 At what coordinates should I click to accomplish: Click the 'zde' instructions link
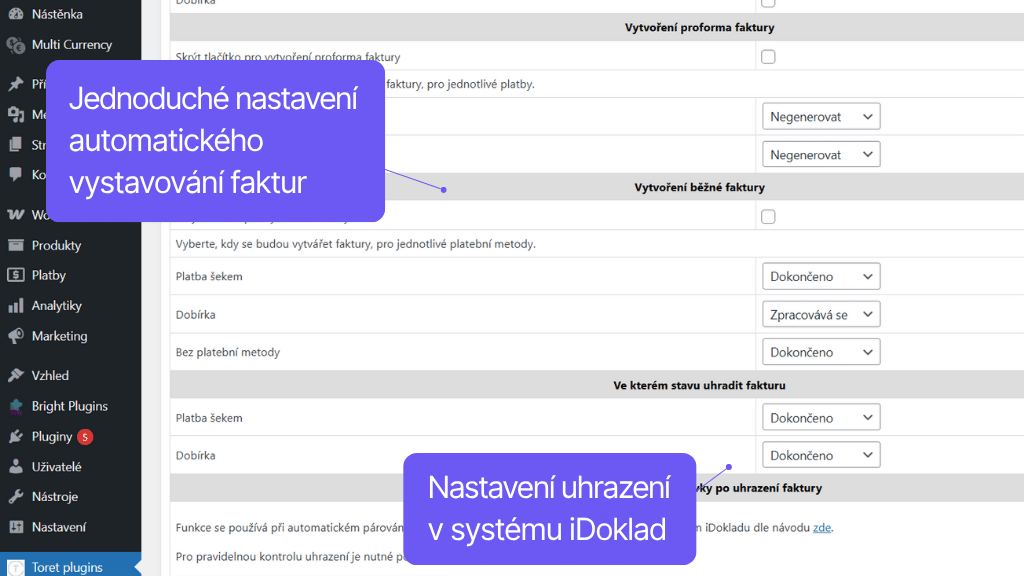(821, 527)
